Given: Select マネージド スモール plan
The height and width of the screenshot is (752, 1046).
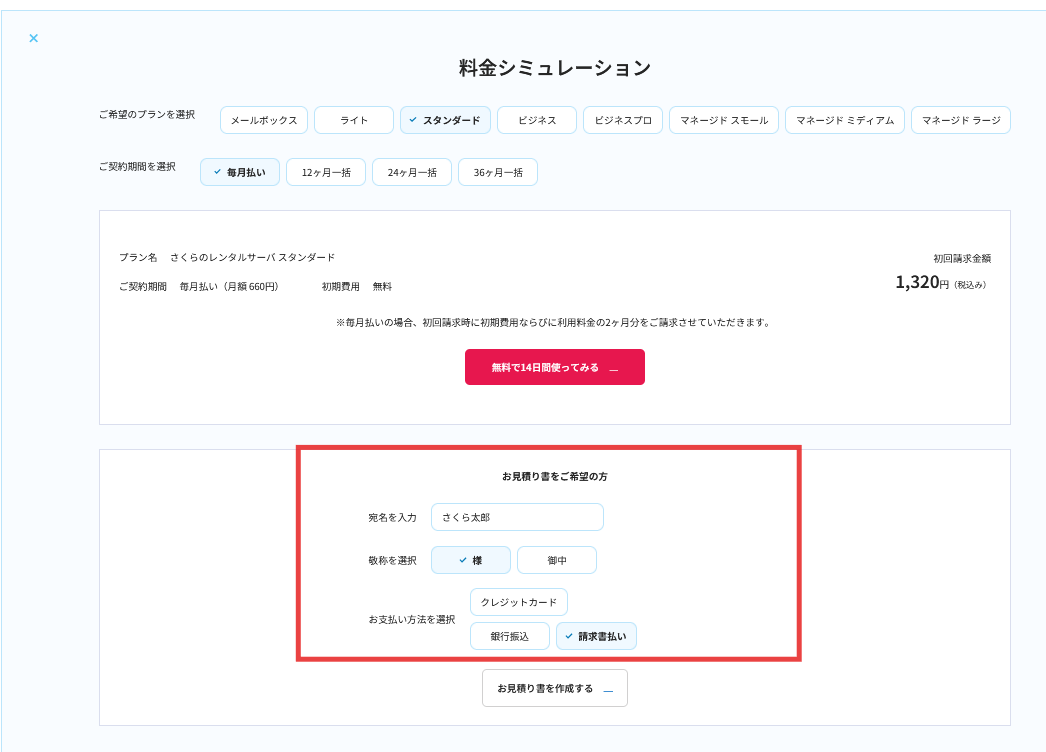Looking at the screenshot, I should 724,120.
